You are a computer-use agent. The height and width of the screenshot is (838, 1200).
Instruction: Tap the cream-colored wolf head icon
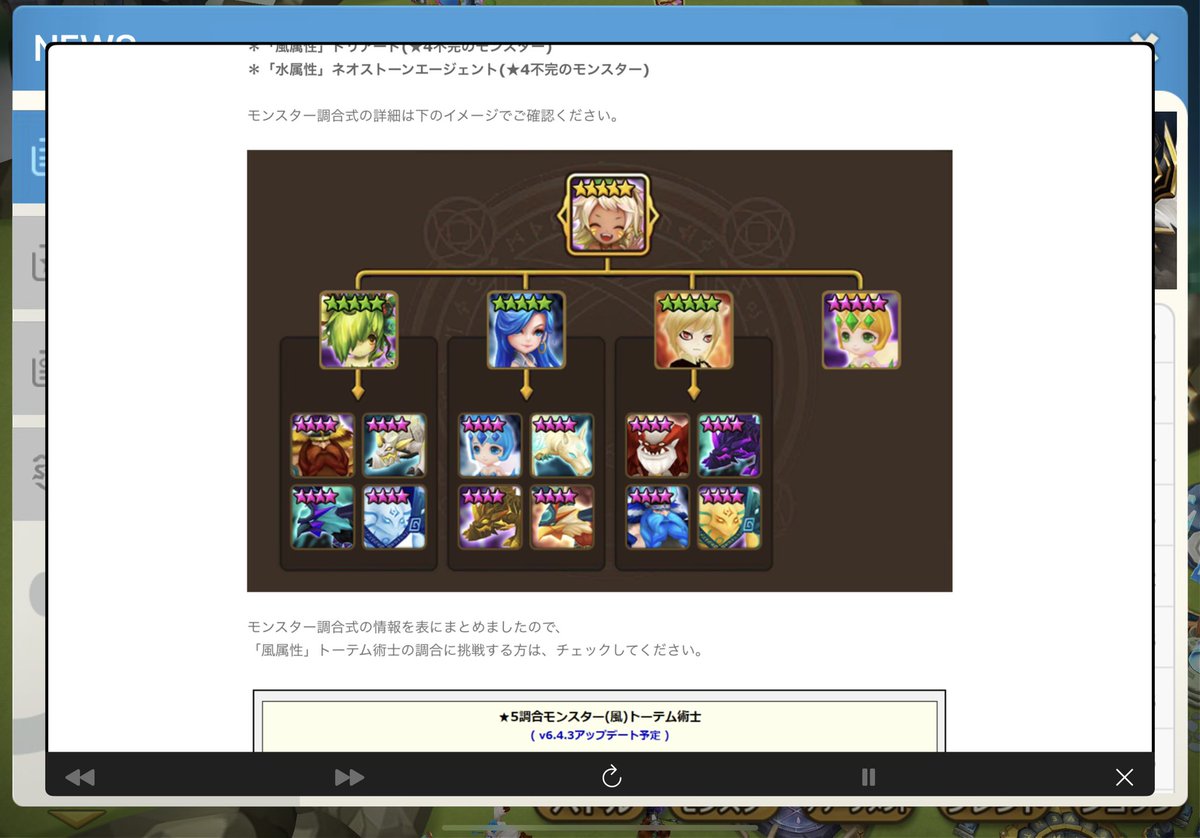click(x=562, y=445)
